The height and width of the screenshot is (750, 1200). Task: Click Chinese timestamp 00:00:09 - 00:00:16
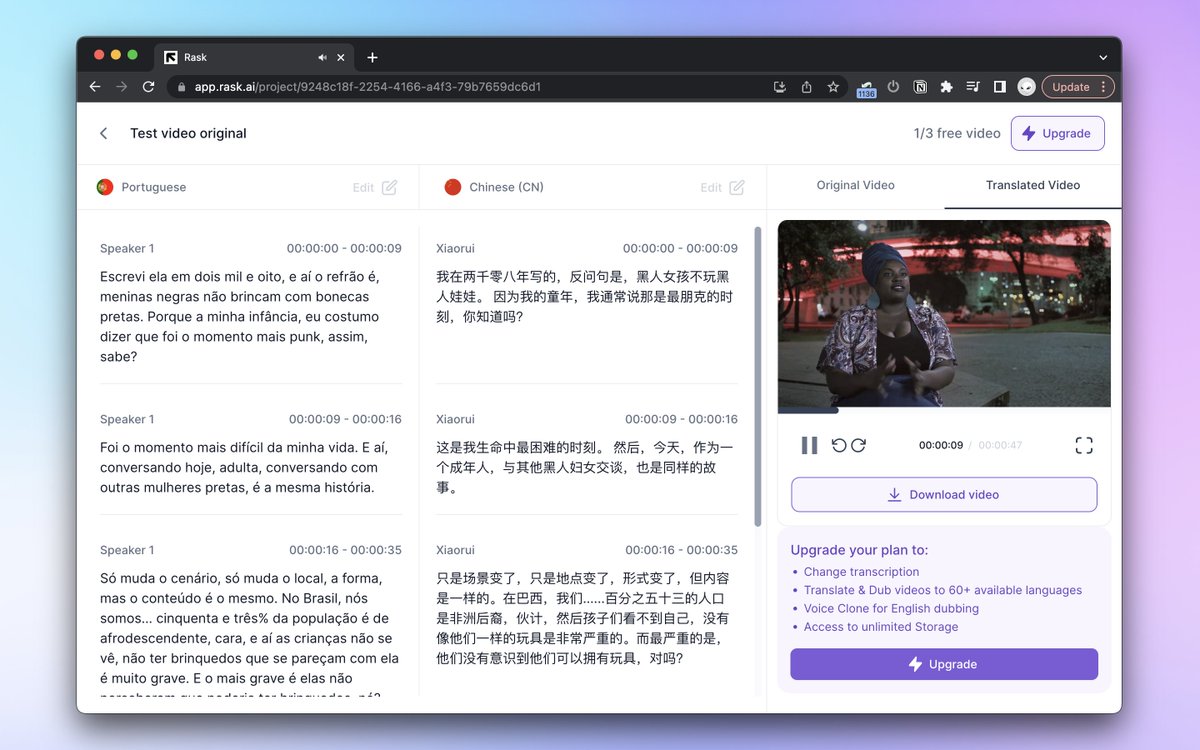pyautogui.click(x=681, y=419)
